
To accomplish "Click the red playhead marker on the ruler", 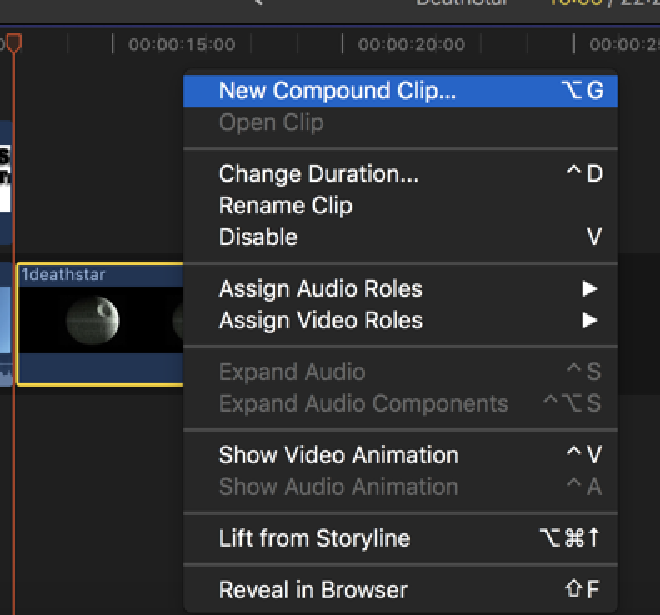I will point(13,43).
